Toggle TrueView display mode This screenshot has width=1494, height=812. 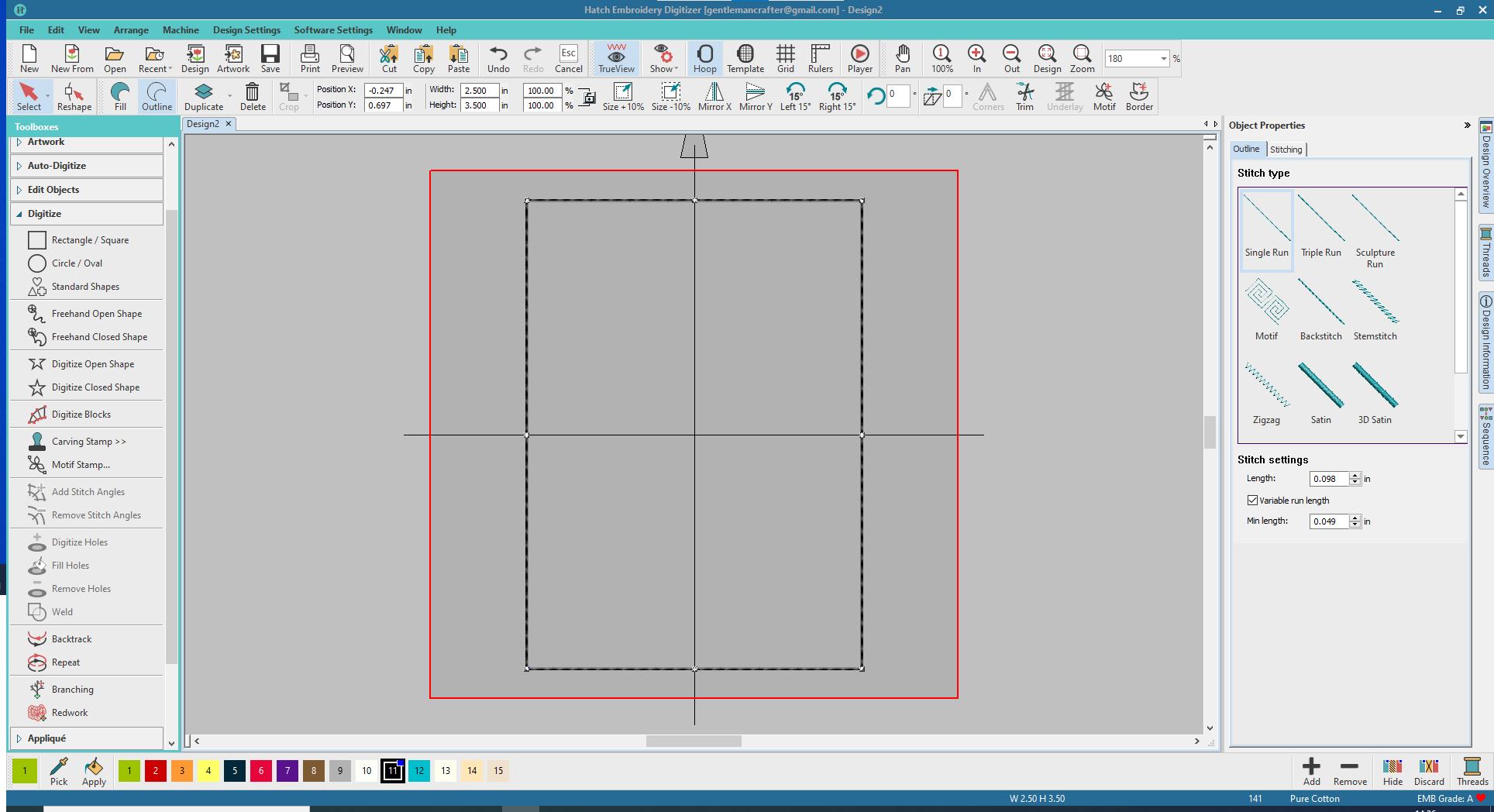point(616,58)
